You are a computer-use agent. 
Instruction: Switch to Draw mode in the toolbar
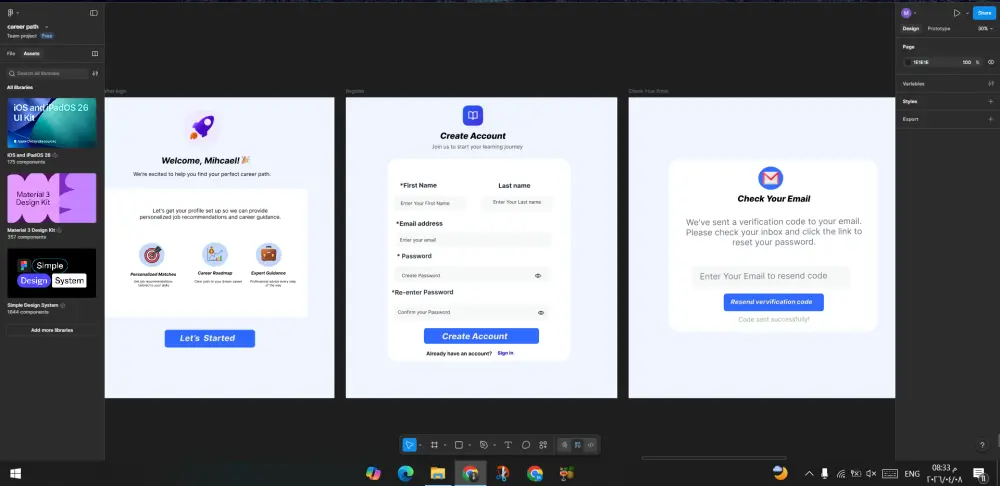tap(564, 445)
